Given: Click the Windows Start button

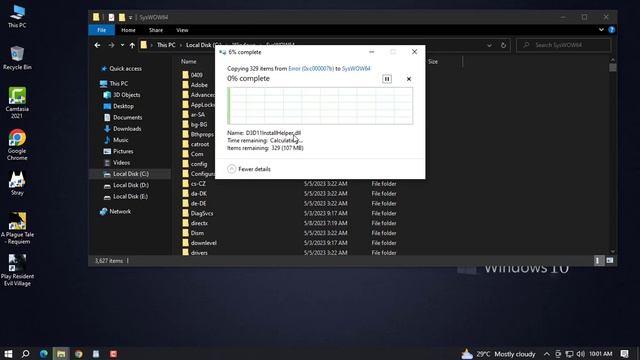Looking at the screenshot, I should click(8, 353).
